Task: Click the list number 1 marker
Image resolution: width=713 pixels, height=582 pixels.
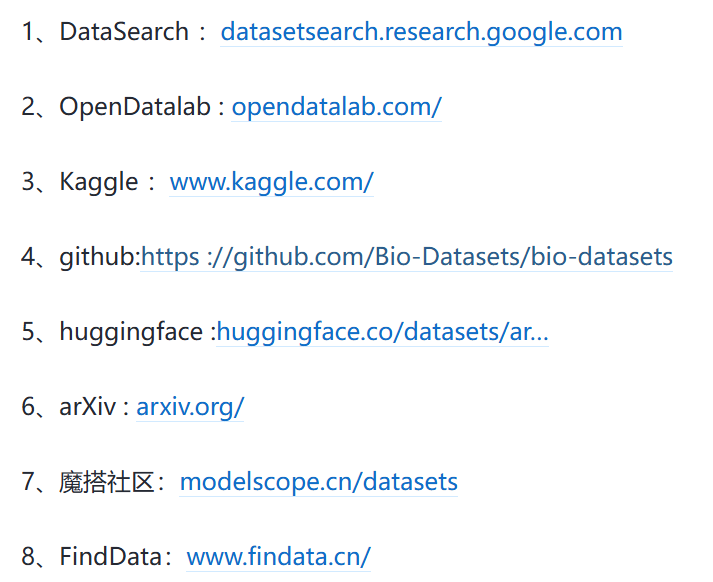Action: [28, 32]
